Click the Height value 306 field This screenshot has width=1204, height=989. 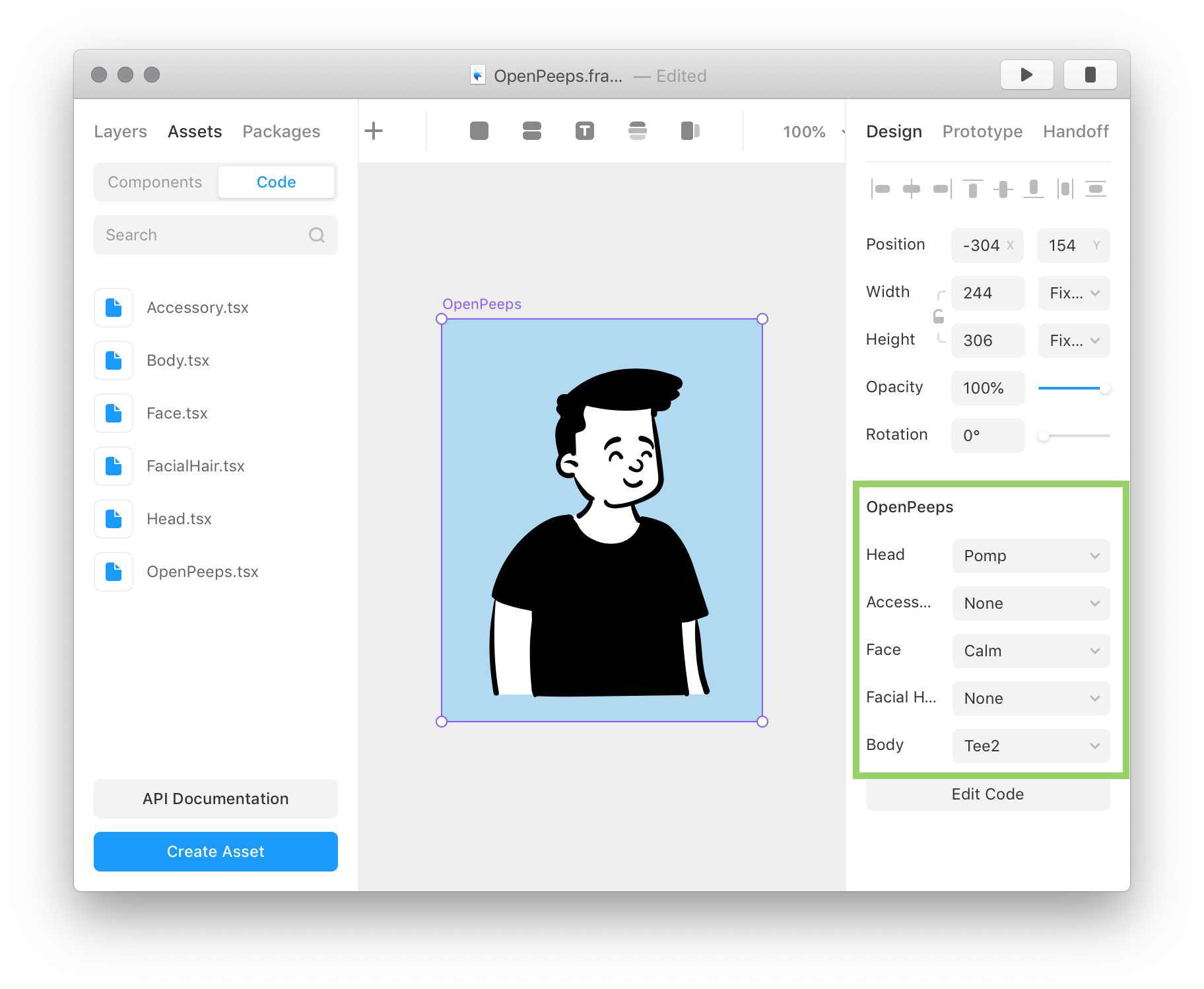click(987, 341)
